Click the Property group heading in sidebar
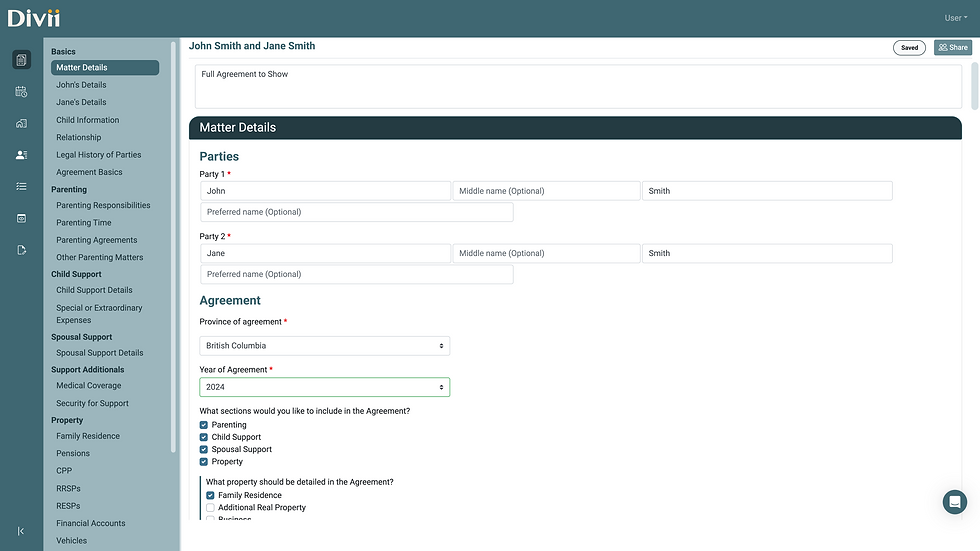The width and height of the screenshot is (980, 551). (x=67, y=420)
